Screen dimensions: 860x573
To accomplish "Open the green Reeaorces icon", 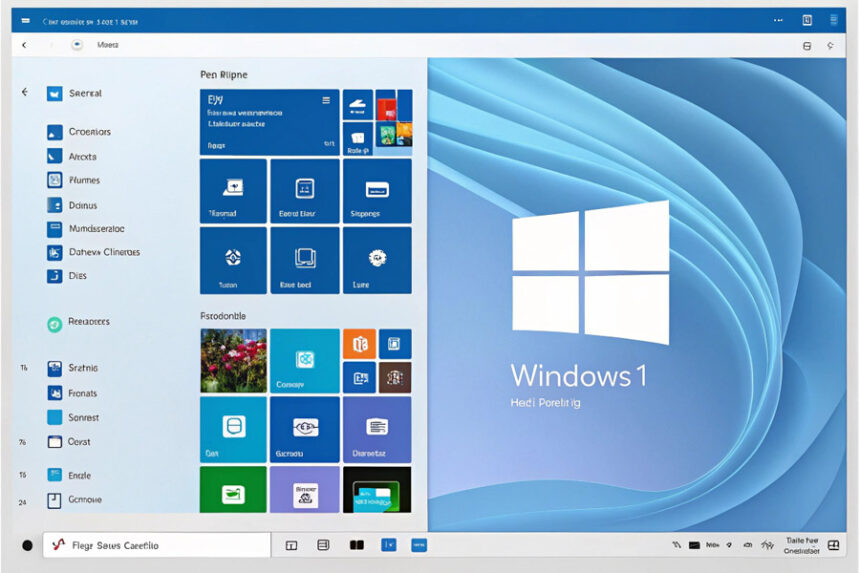I will click(54, 325).
